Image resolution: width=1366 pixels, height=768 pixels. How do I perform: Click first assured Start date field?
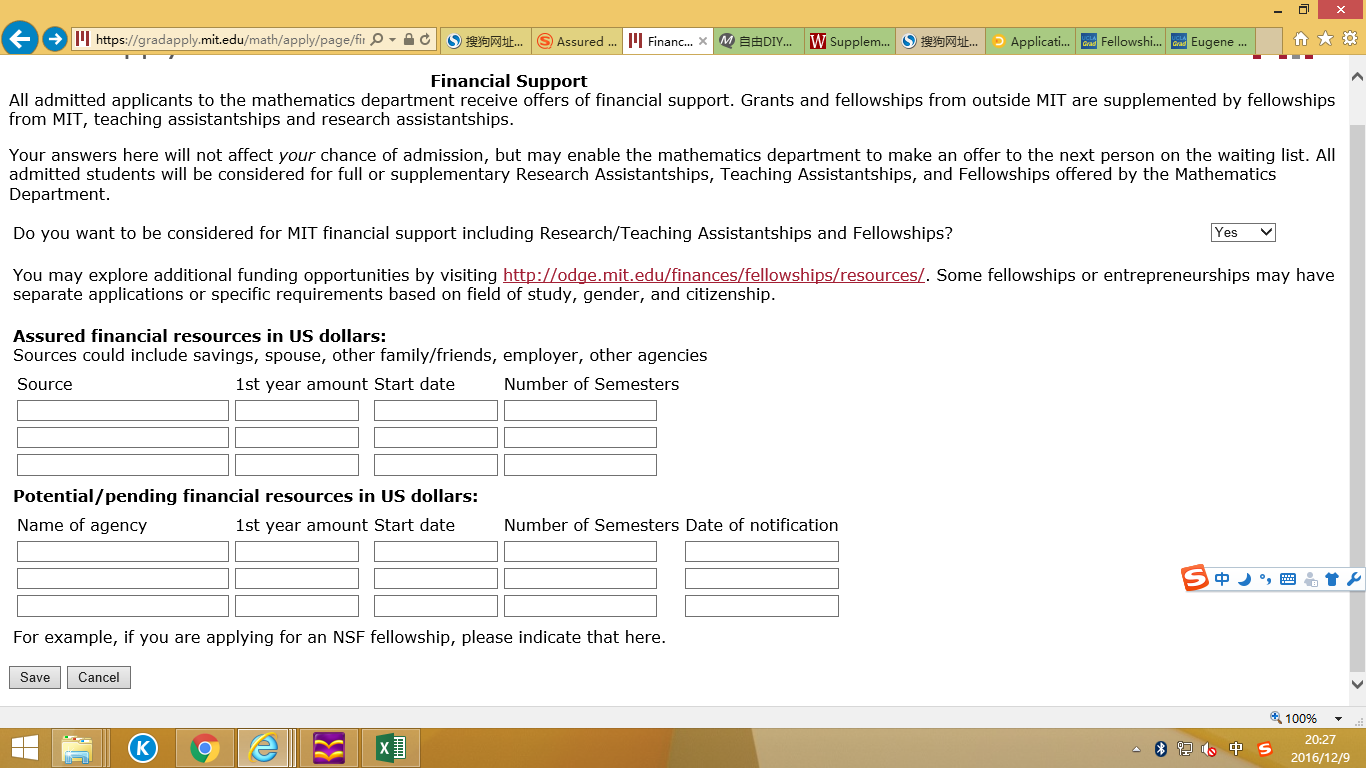[436, 410]
